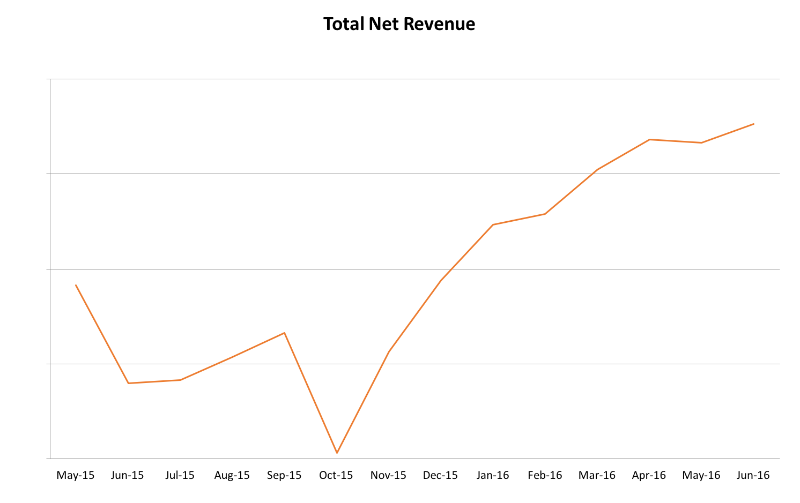
Task: Click the October 2015 lowest data point
Action: coord(337,452)
